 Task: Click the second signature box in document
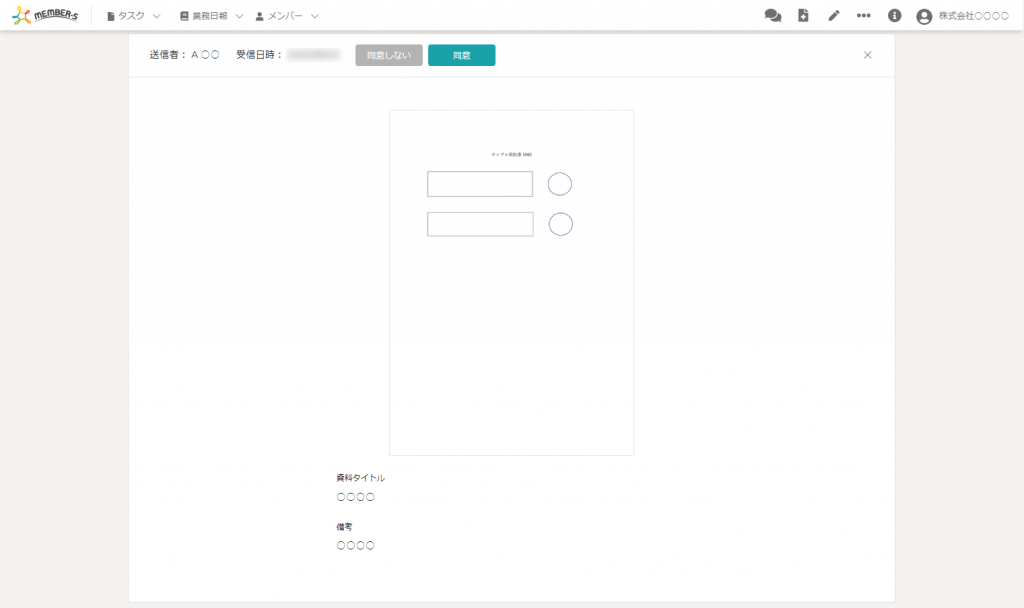coord(480,224)
